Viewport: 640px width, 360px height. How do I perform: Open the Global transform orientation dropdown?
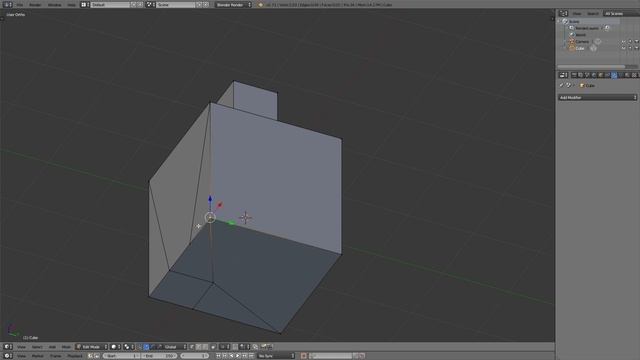(175, 347)
